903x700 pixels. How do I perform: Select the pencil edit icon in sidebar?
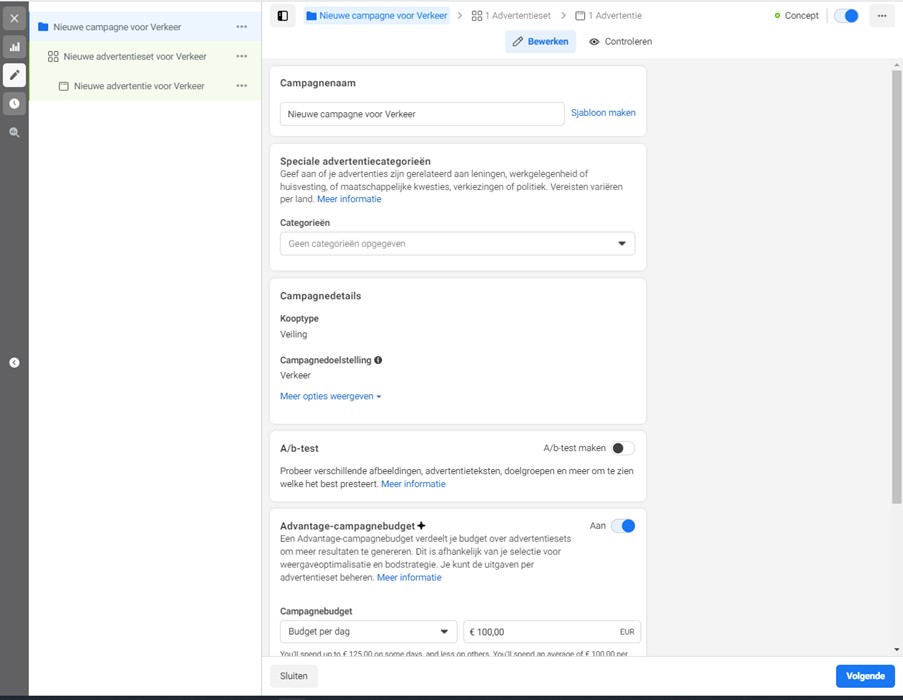[14, 75]
